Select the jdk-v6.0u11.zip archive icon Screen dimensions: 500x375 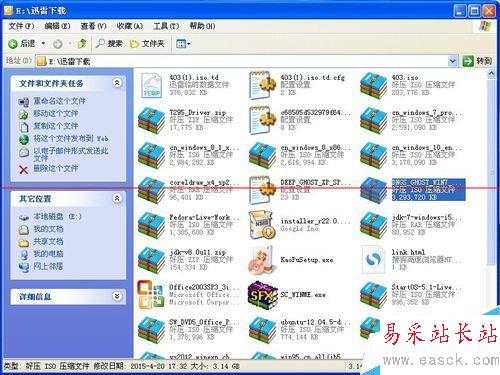(152, 260)
